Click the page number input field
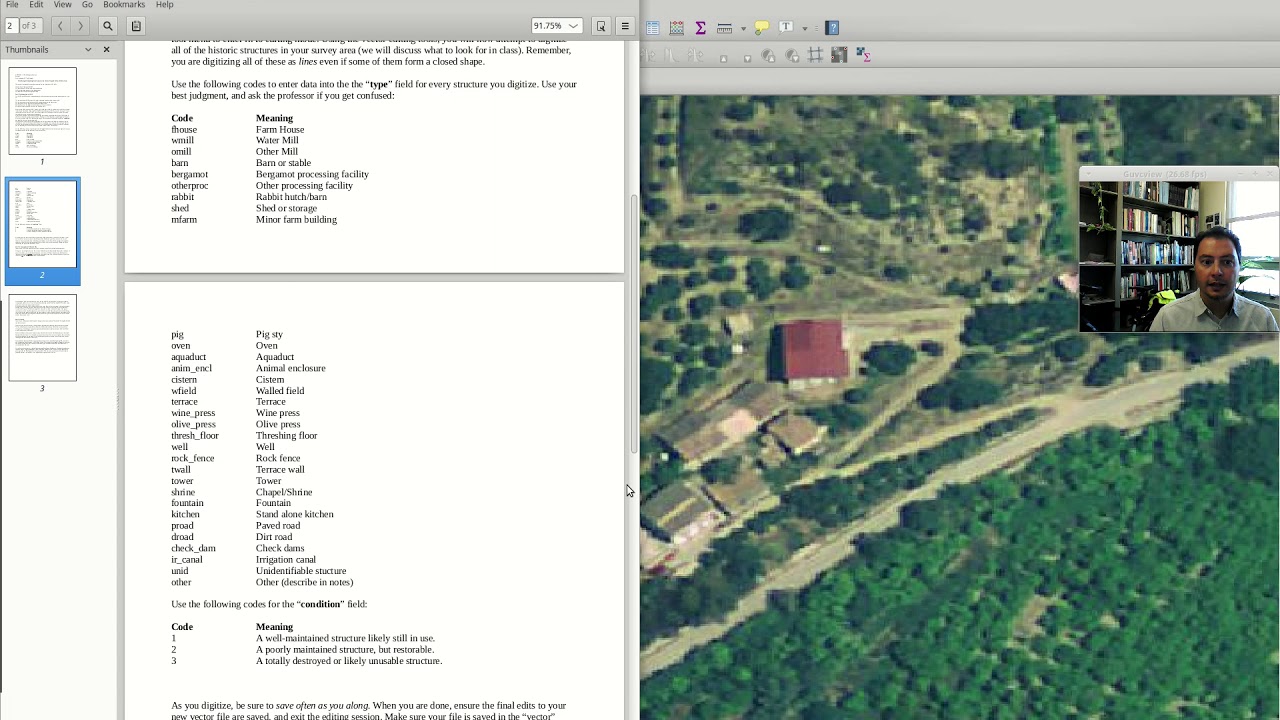The image size is (1280, 720). click(10, 26)
